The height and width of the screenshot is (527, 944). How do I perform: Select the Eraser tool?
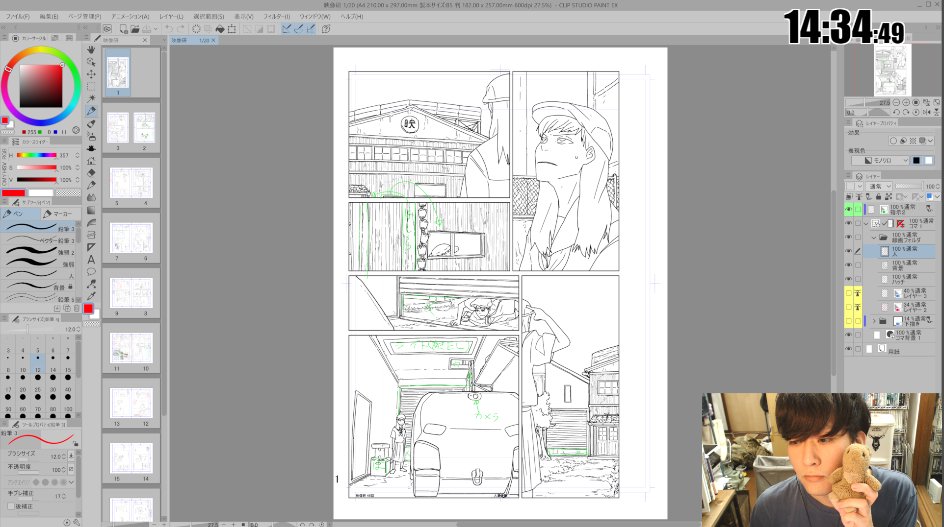(x=91, y=173)
